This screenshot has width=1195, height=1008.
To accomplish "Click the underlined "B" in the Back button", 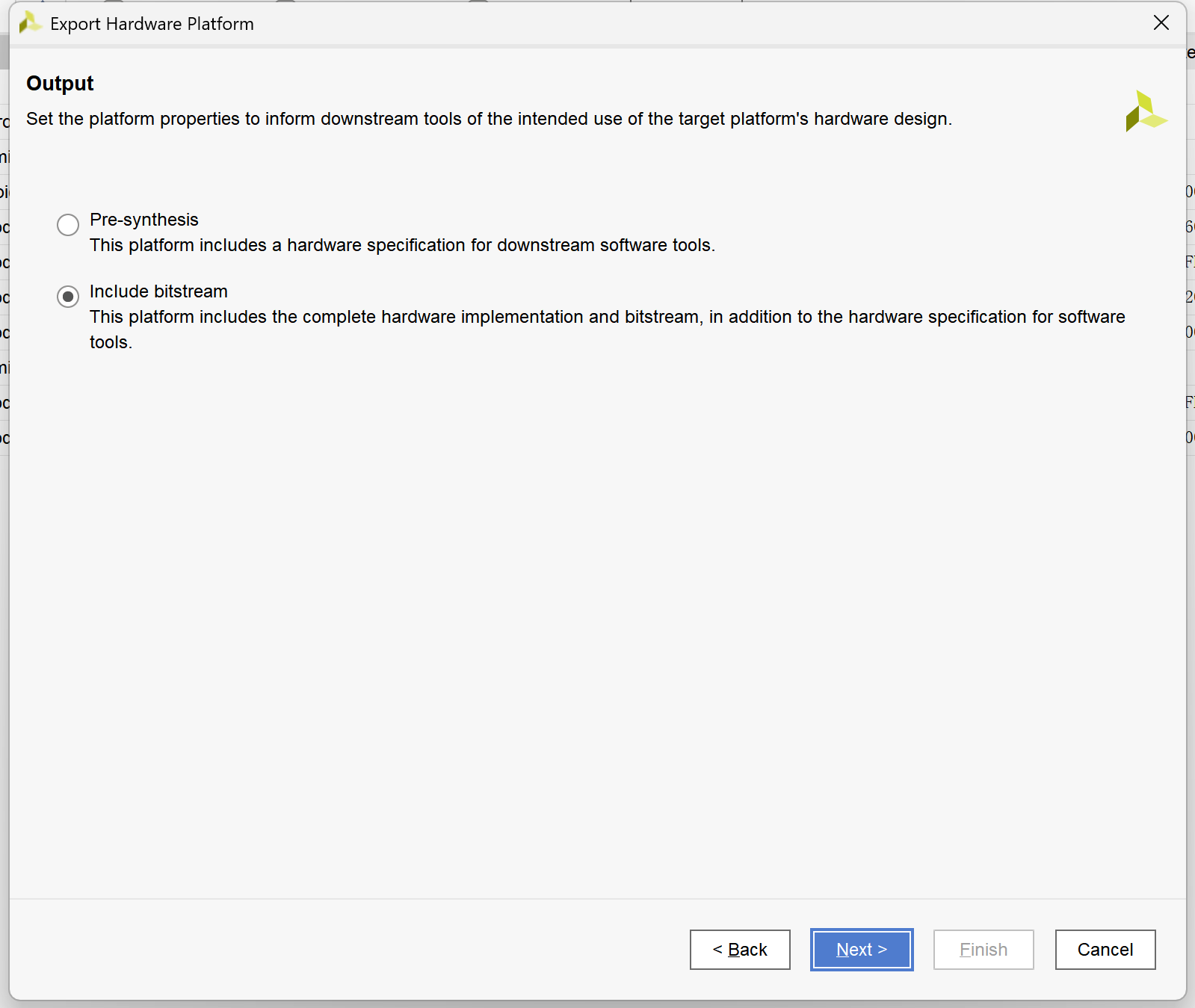I will (x=735, y=950).
